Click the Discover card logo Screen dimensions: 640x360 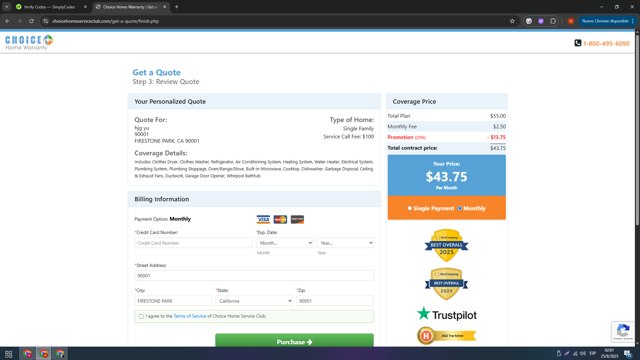pyautogui.click(x=297, y=220)
